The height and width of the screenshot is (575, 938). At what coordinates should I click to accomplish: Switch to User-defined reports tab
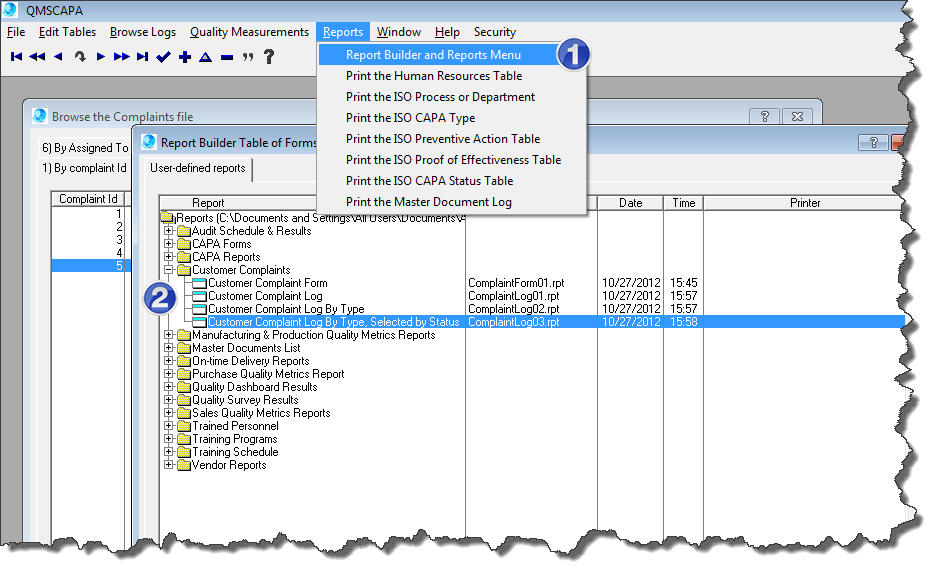point(197,169)
